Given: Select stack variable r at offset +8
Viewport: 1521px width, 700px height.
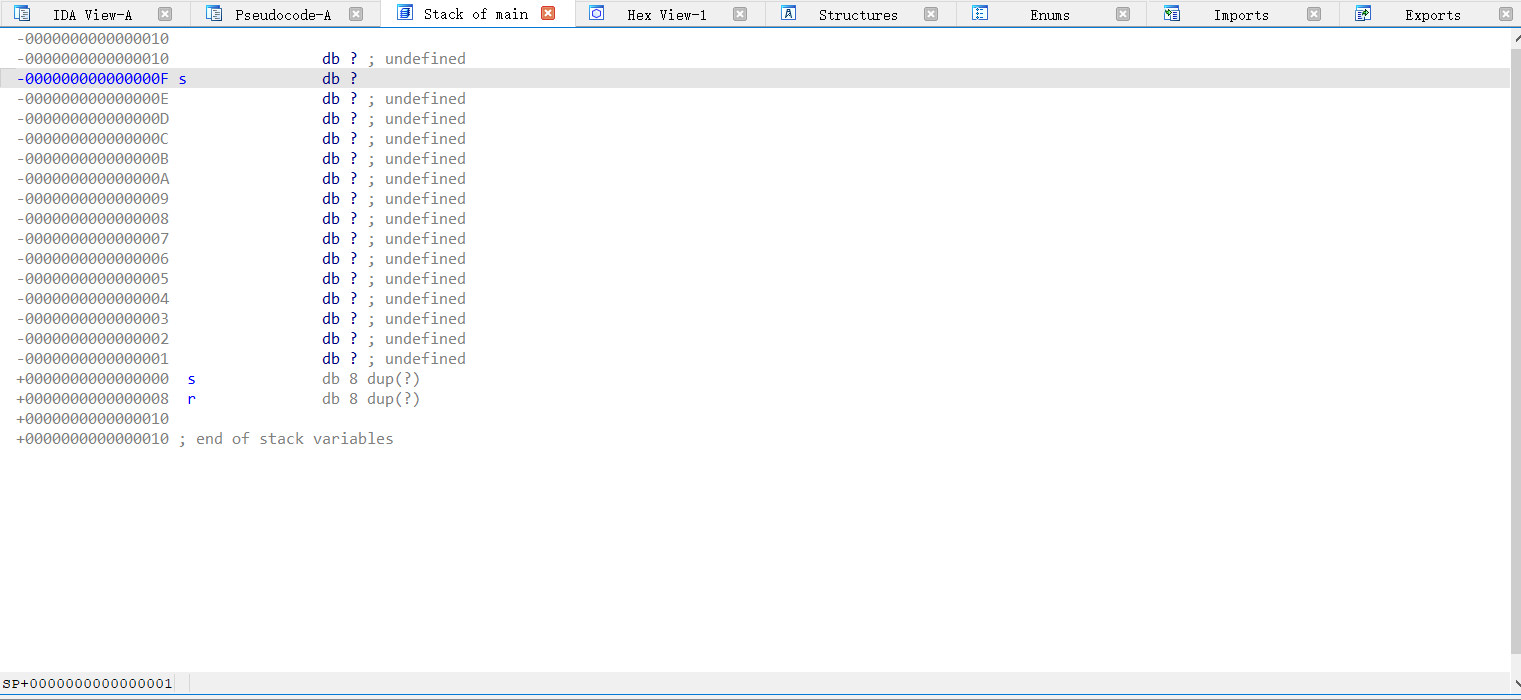Looking at the screenshot, I should tap(191, 399).
